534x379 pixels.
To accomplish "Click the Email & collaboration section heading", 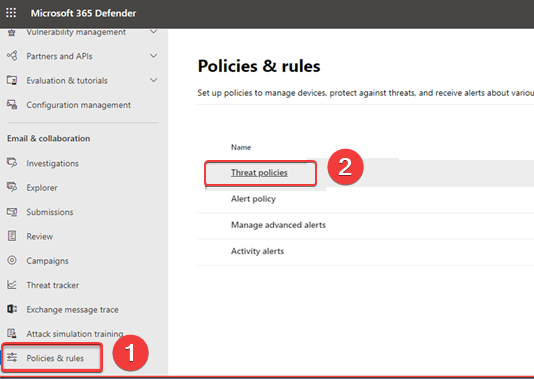I will (x=49, y=139).
